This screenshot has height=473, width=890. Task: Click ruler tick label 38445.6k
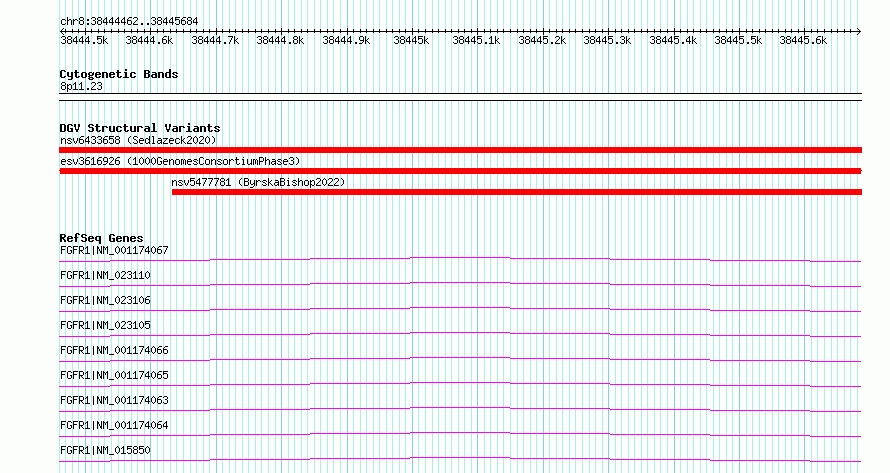pos(803,40)
